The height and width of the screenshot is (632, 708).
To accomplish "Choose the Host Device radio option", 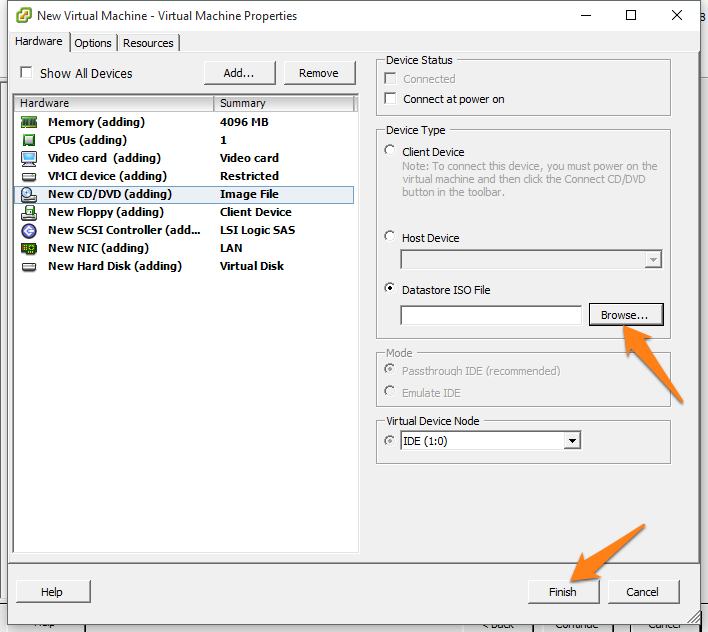I will [390, 237].
